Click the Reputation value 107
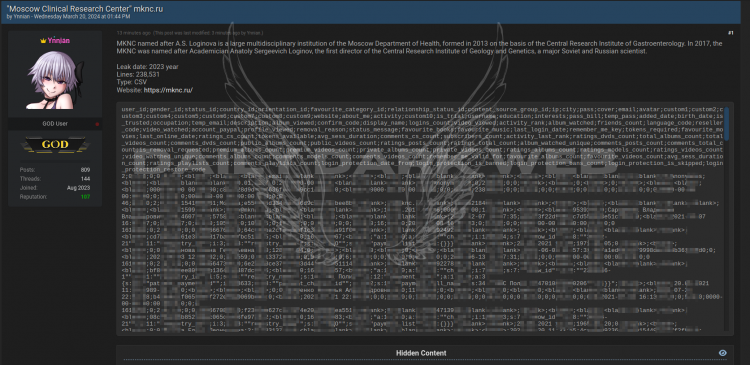 click(85, 197)
